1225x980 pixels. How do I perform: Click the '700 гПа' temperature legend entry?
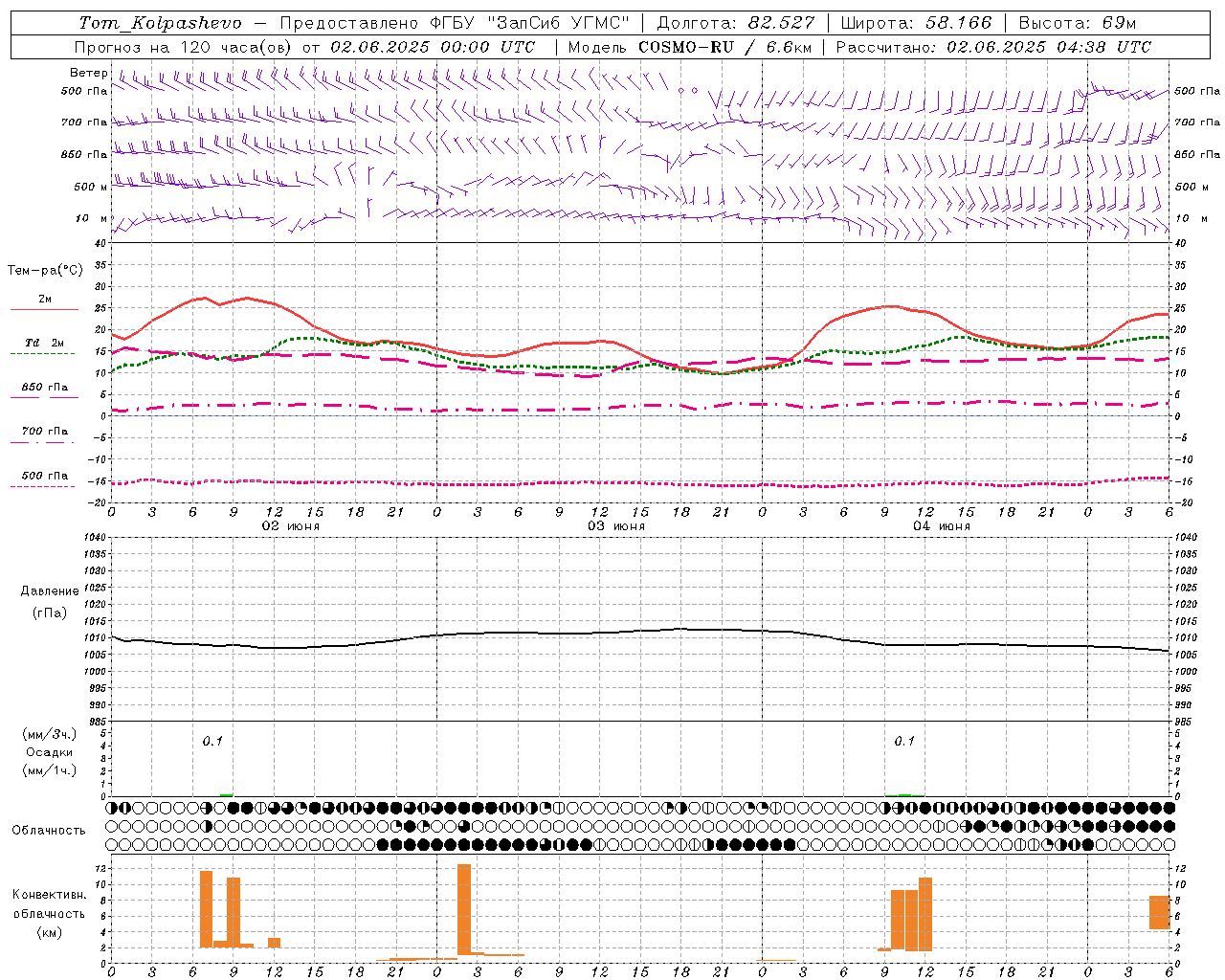click(44, 432)
